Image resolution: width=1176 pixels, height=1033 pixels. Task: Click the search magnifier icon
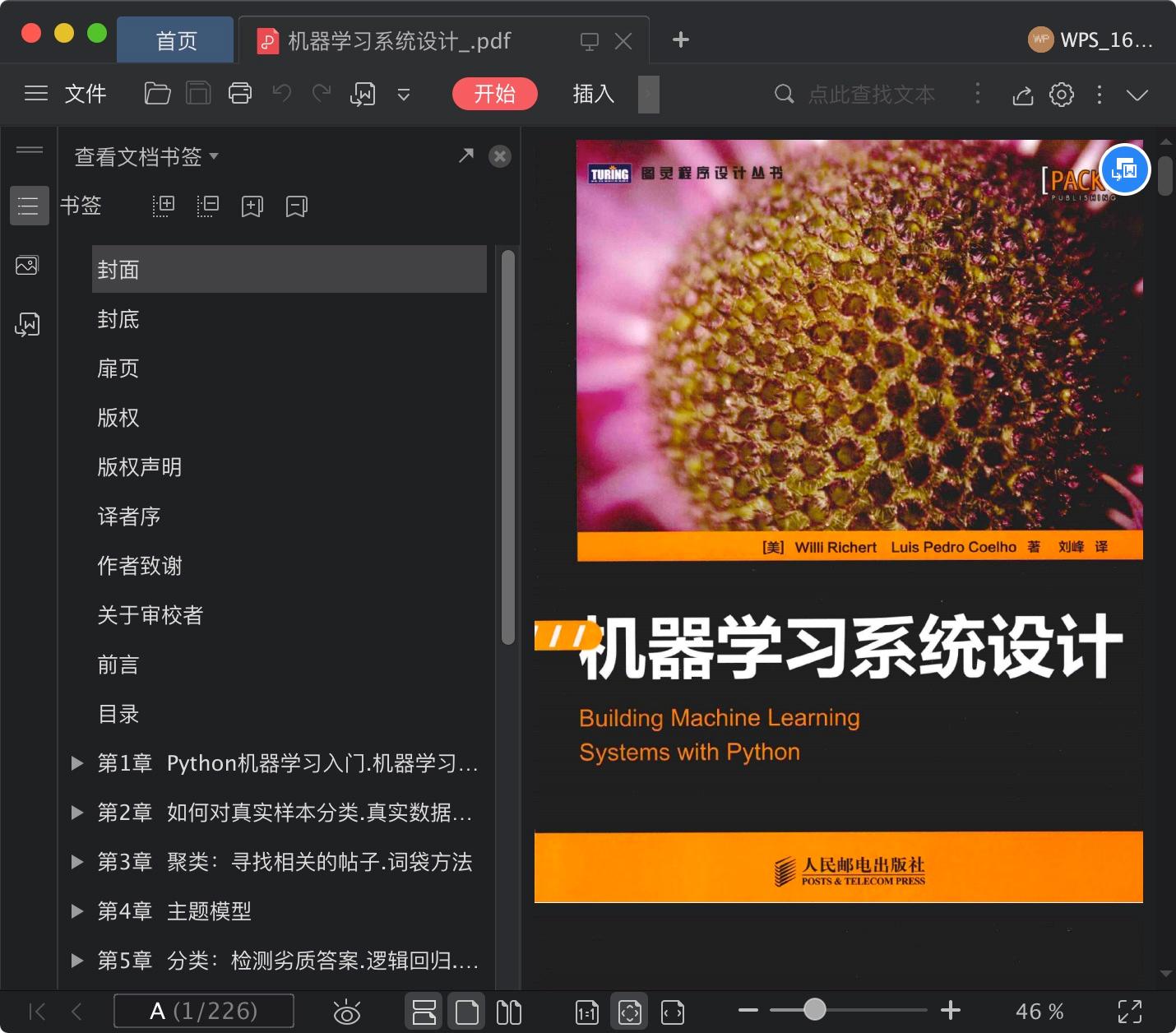coord(785,94)
